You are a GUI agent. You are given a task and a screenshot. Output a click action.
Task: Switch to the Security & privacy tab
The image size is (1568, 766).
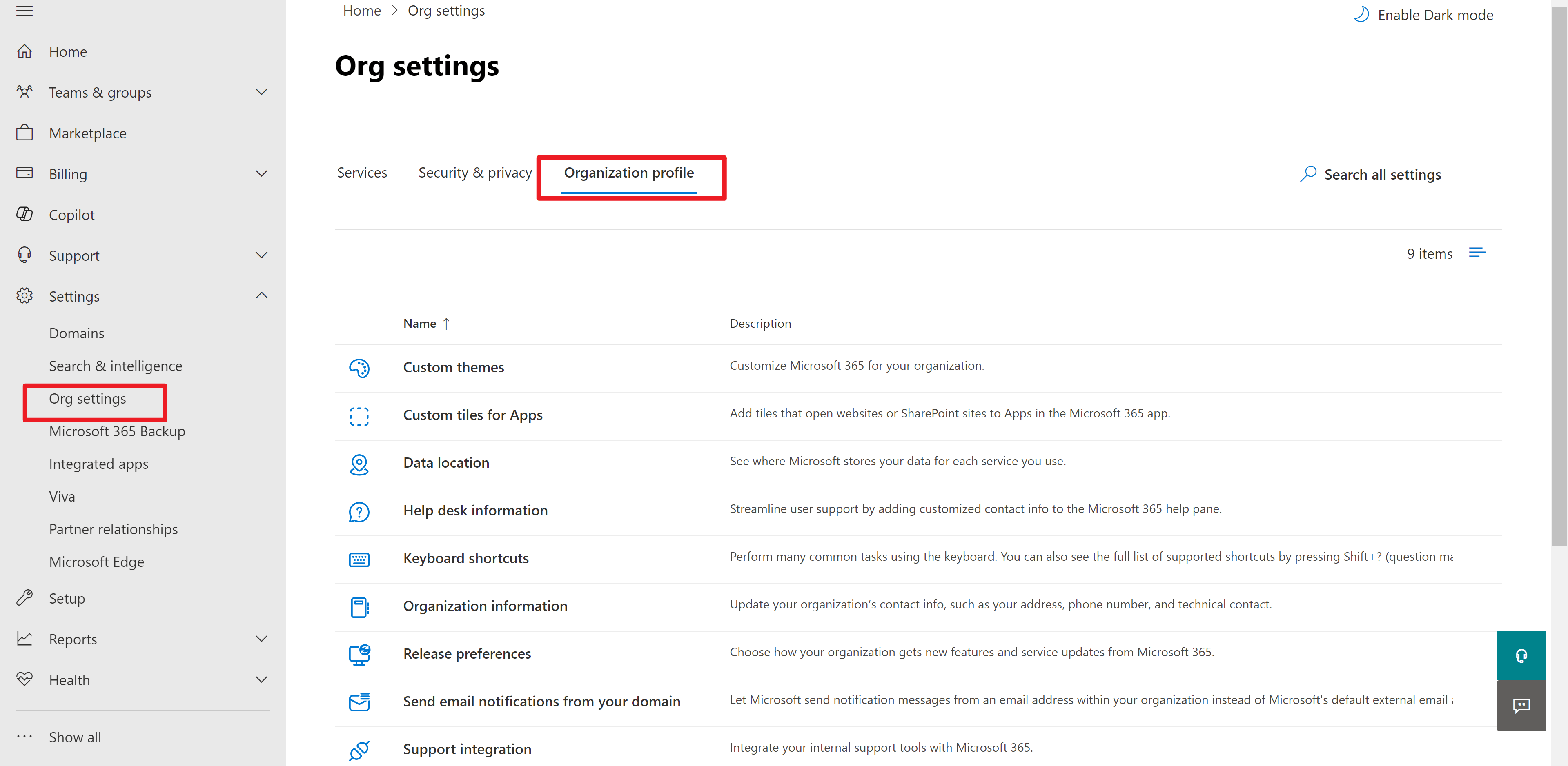475,173
